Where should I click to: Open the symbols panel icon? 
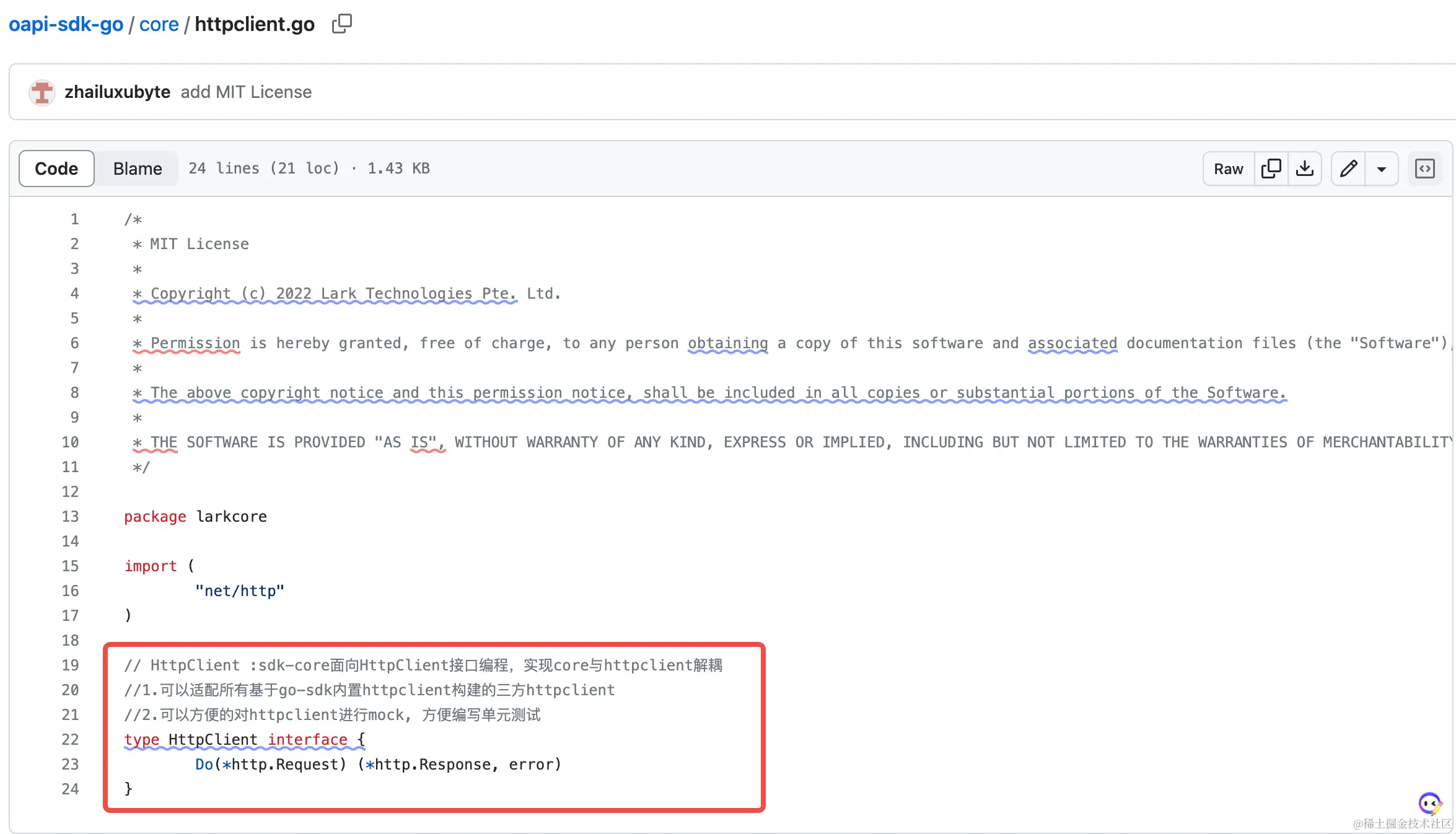point(1424,169)
